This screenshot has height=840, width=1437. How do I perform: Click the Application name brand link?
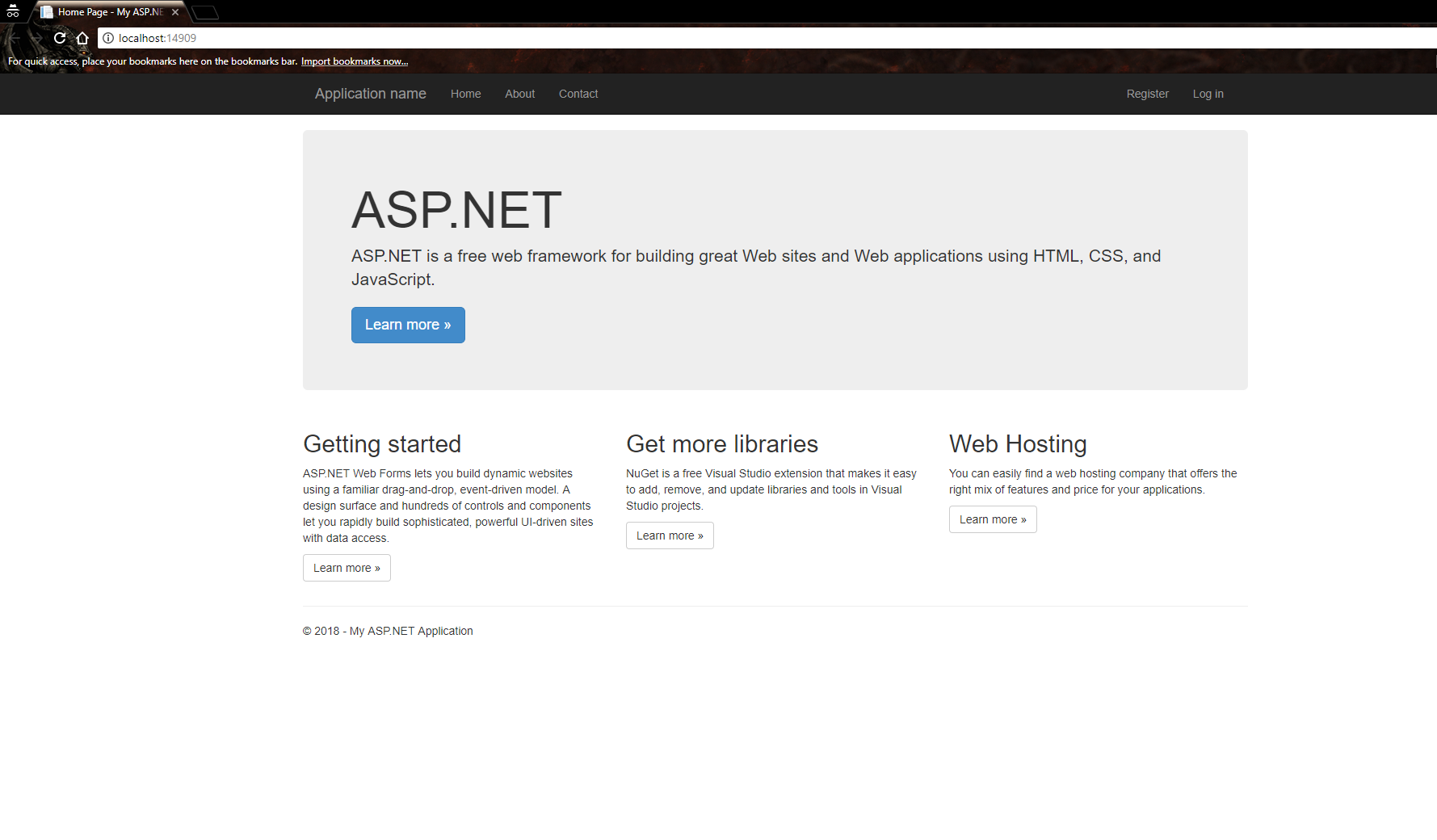[x=371, y=94]
